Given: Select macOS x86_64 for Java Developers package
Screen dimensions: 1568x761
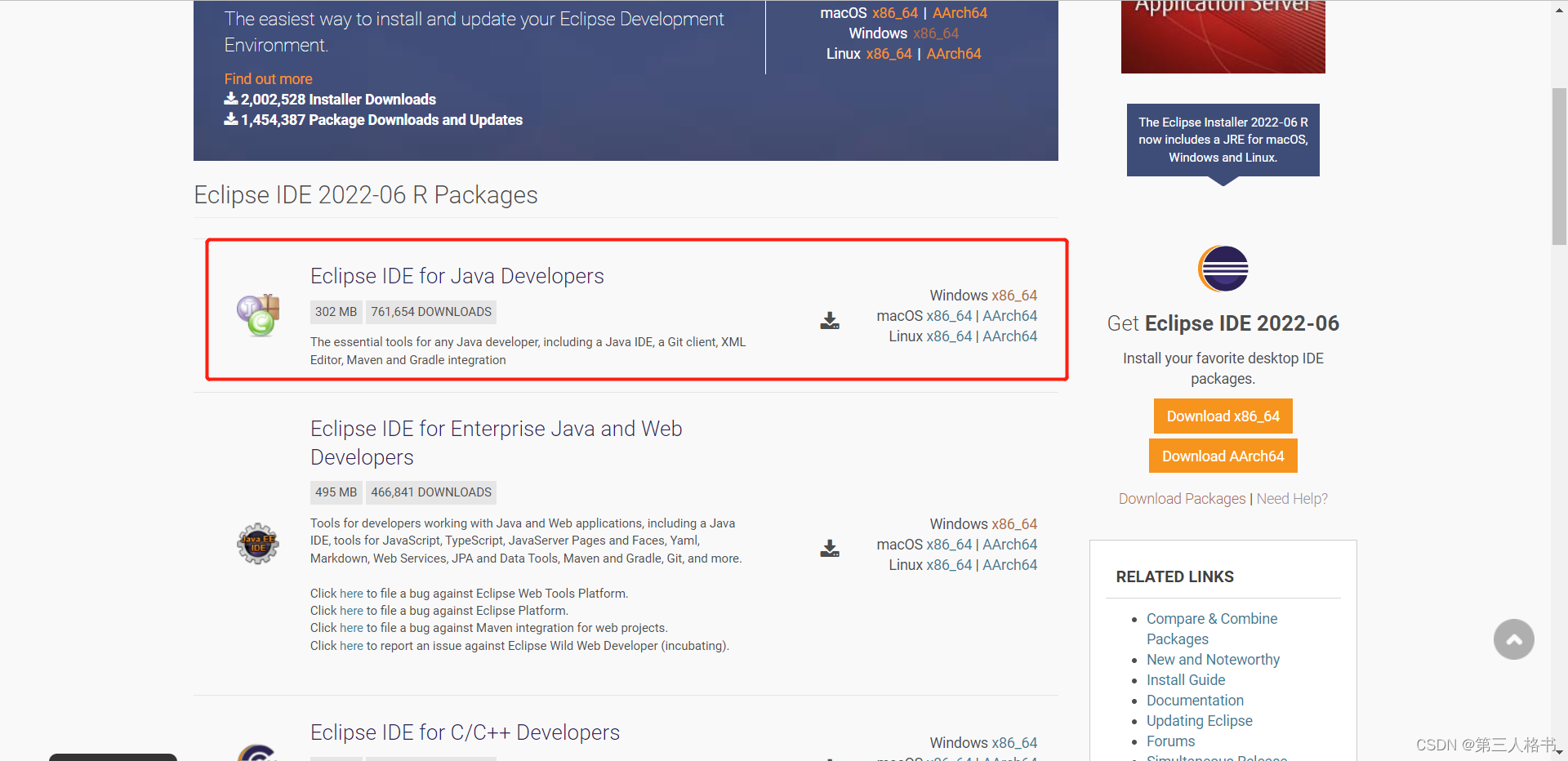Looking at the screenshot, I should (x=949, y=316).
